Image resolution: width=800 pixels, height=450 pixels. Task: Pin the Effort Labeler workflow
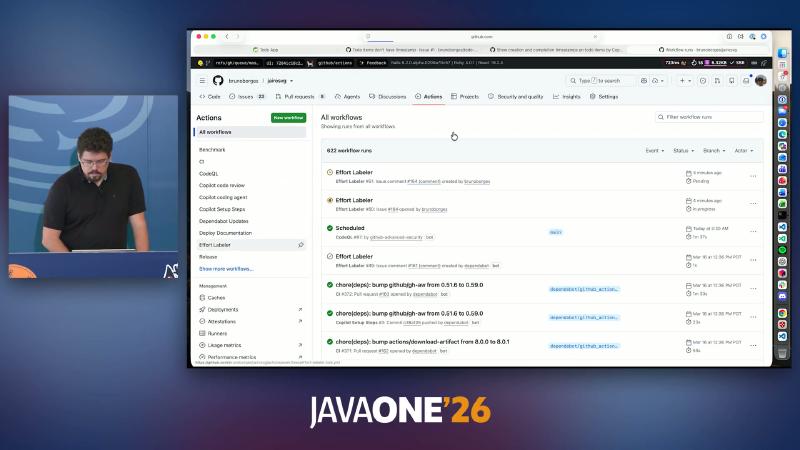[x=301, y=245]
